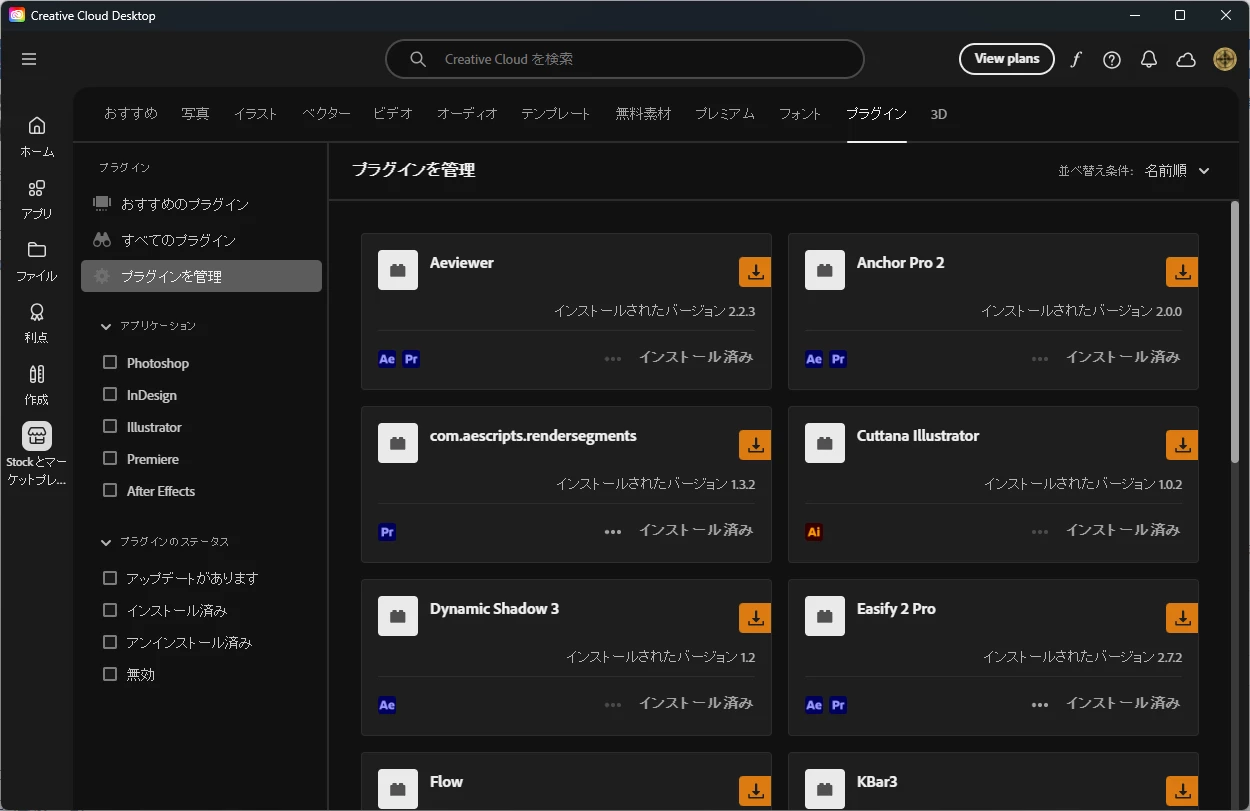Screen dimensions: 1250x811
Task: Click the Dynamic Shadow 3 plugin title
Action: 495,609
